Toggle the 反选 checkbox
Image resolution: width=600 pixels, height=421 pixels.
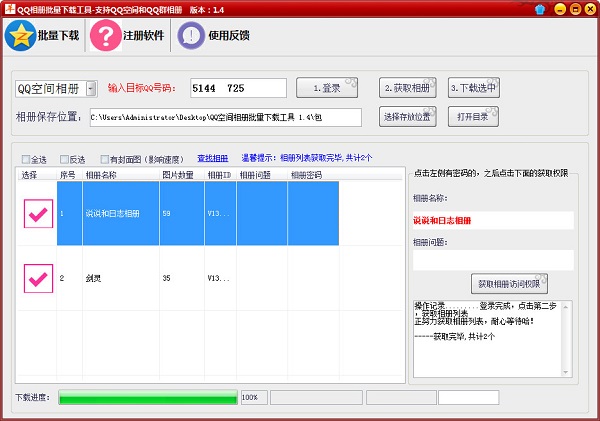[x=64, y=159]
